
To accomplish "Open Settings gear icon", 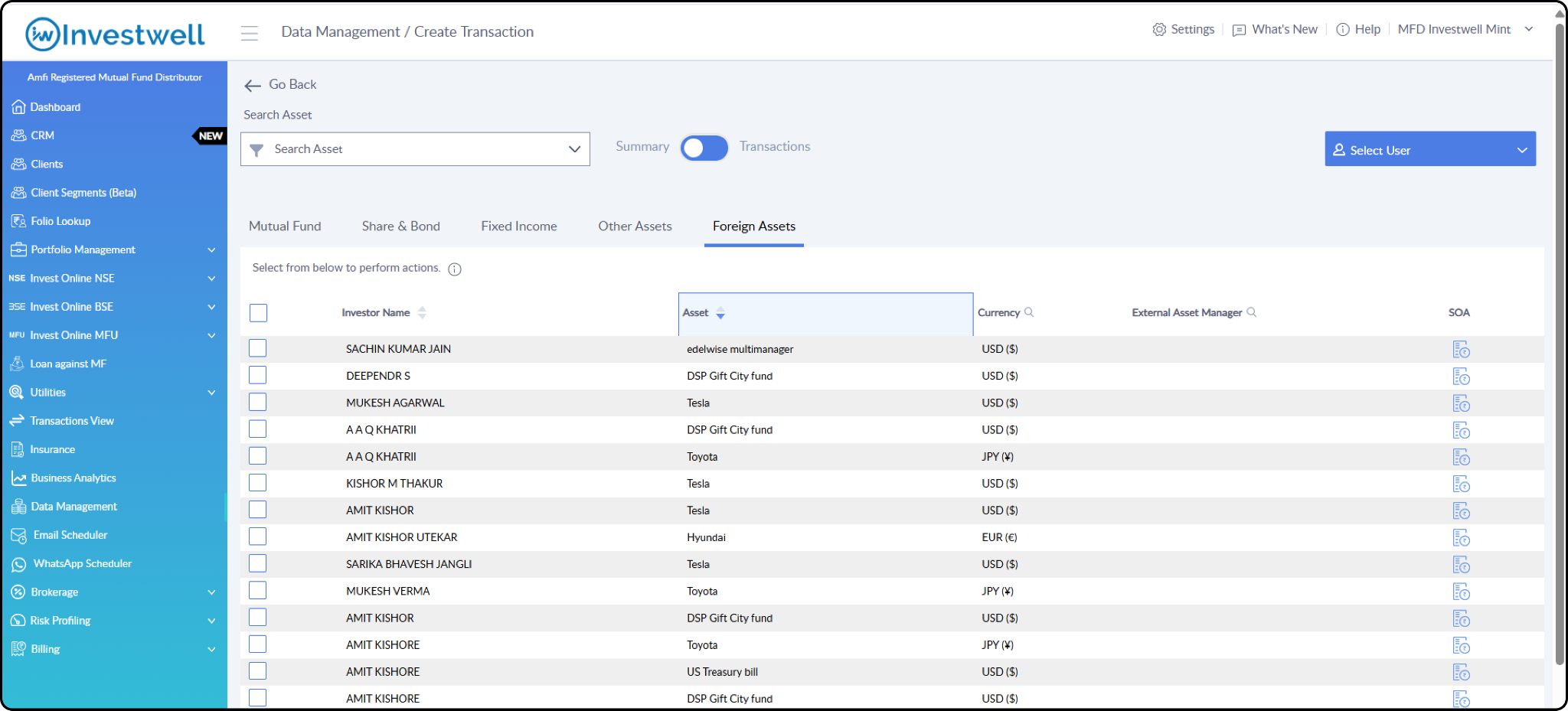I will pos(1159,30).
